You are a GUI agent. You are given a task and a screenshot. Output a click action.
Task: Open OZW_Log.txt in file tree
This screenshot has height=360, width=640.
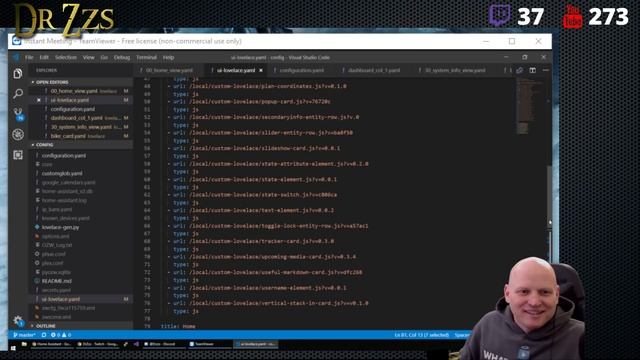[x=80, y=245]
